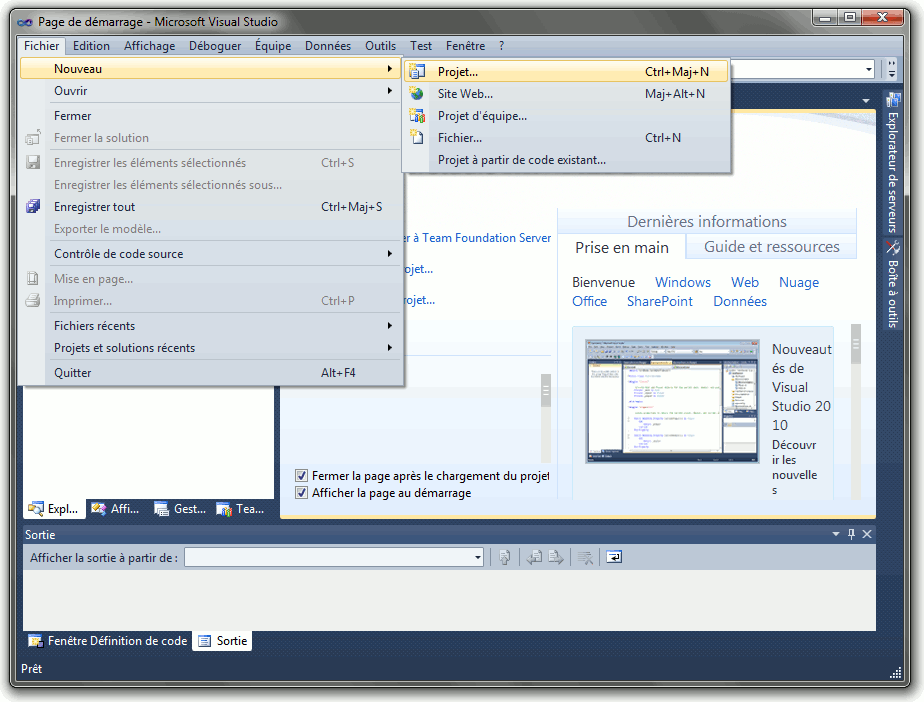Select Quitter in Fichier menu
924x702 pixels.
210,373
